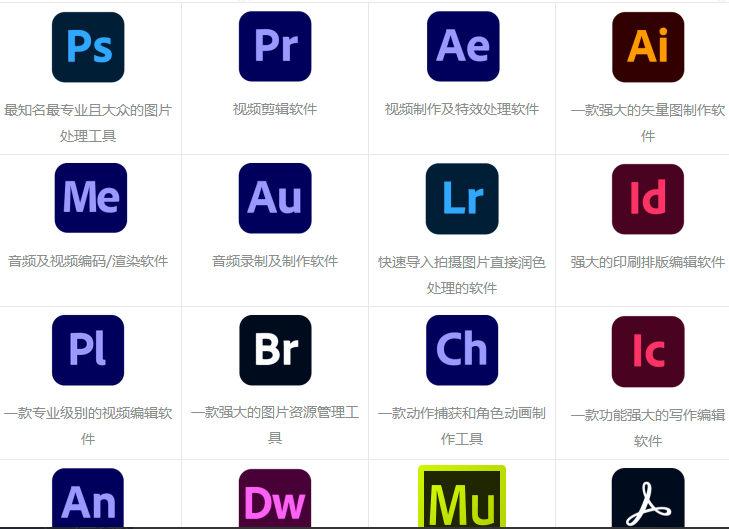
Task: Click text '一款强大的图片资源管理工具'
Action: point(275,425)
